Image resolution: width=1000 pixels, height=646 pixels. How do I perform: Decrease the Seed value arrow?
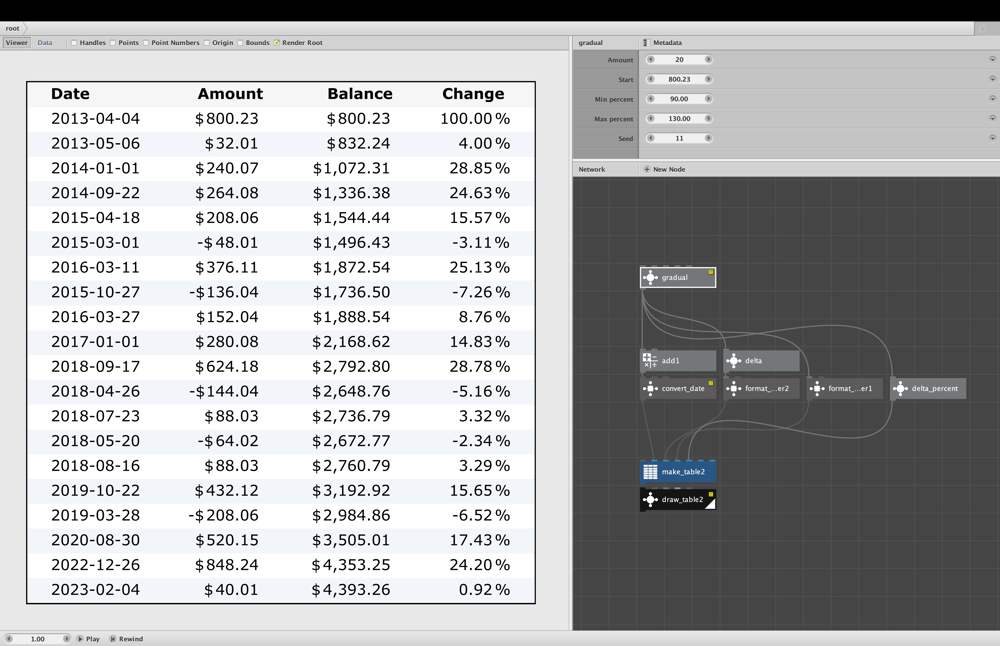[x=651, y=138]
